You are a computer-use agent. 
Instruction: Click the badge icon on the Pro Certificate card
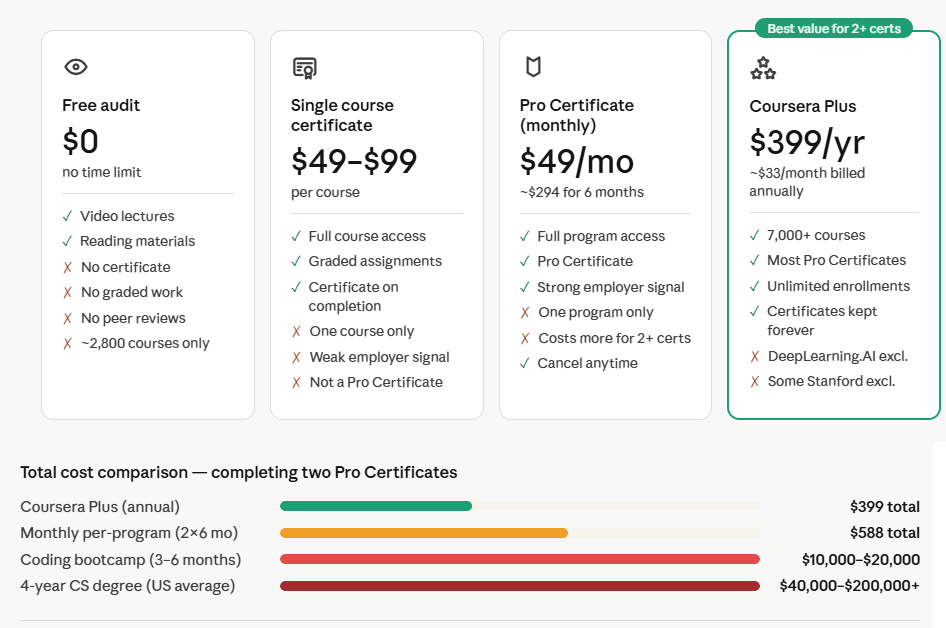533,66
